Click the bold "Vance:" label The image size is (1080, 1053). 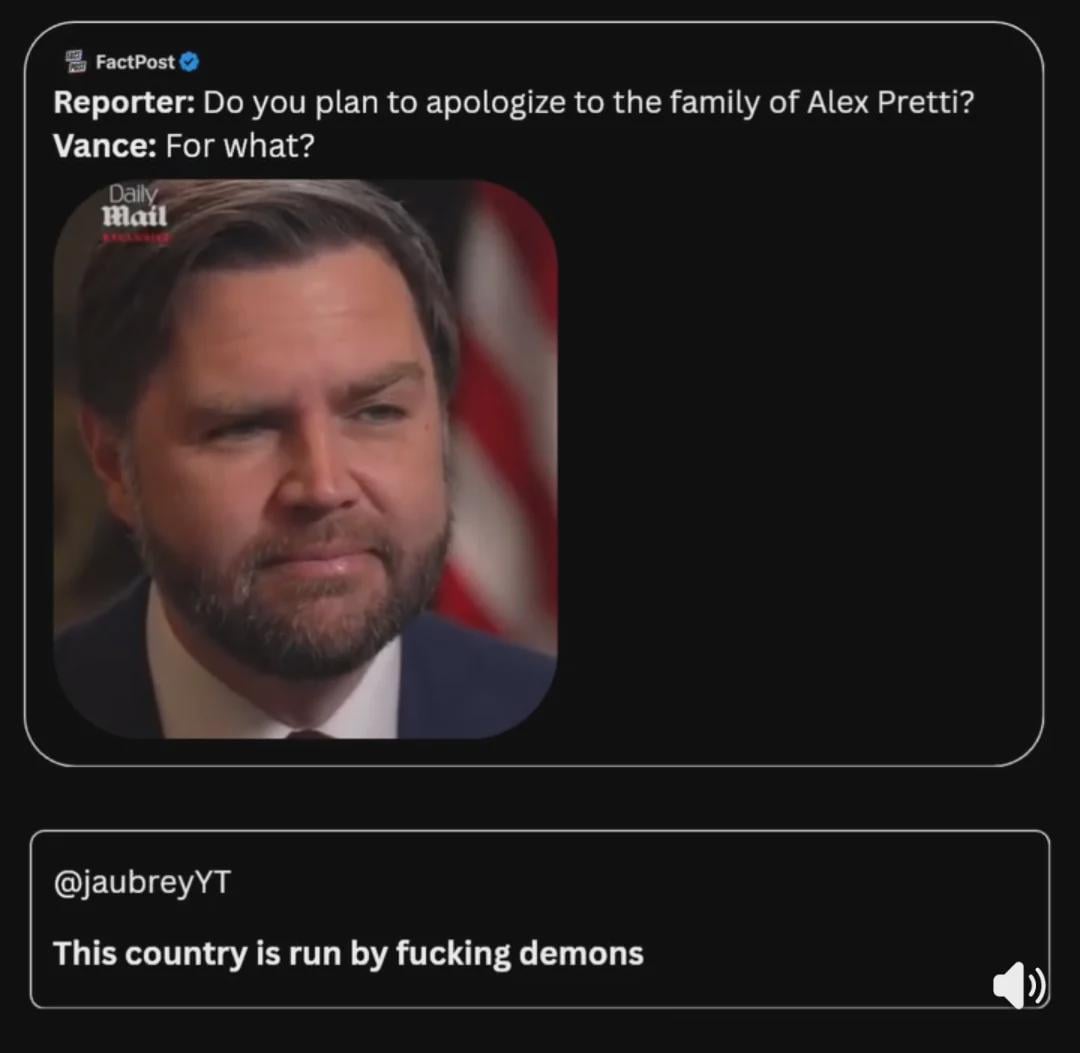tap(104, 146)
